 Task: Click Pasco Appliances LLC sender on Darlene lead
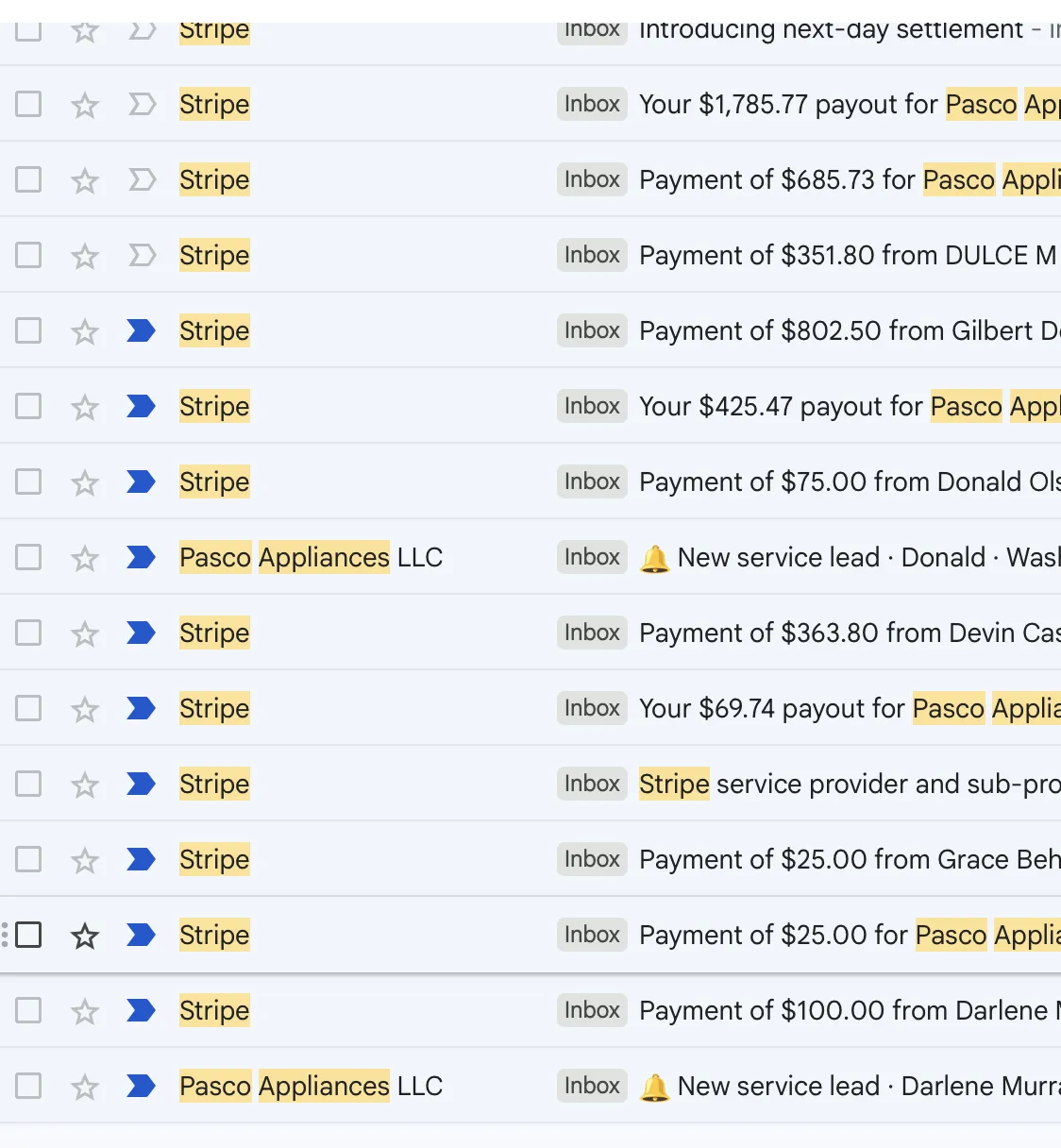point(311,1086)
